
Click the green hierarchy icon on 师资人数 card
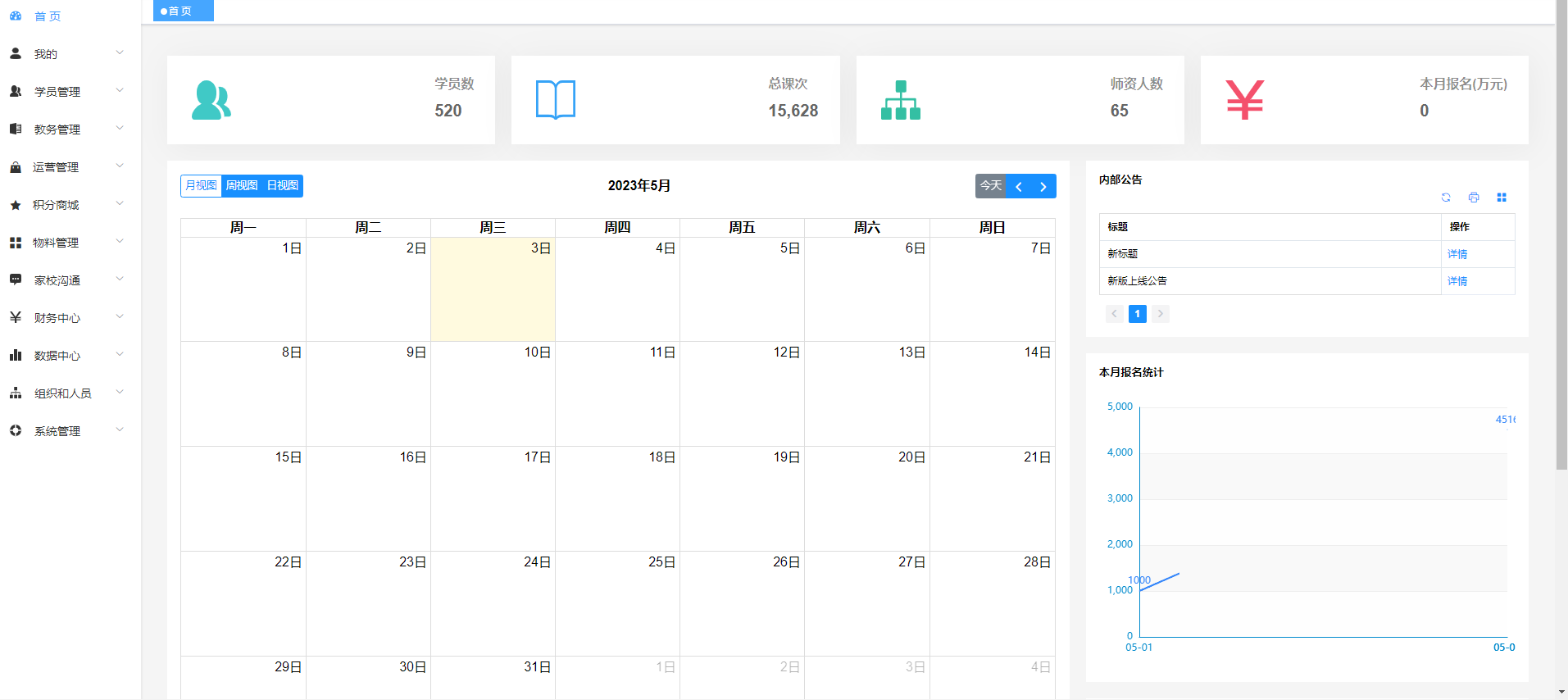(901, 100)
